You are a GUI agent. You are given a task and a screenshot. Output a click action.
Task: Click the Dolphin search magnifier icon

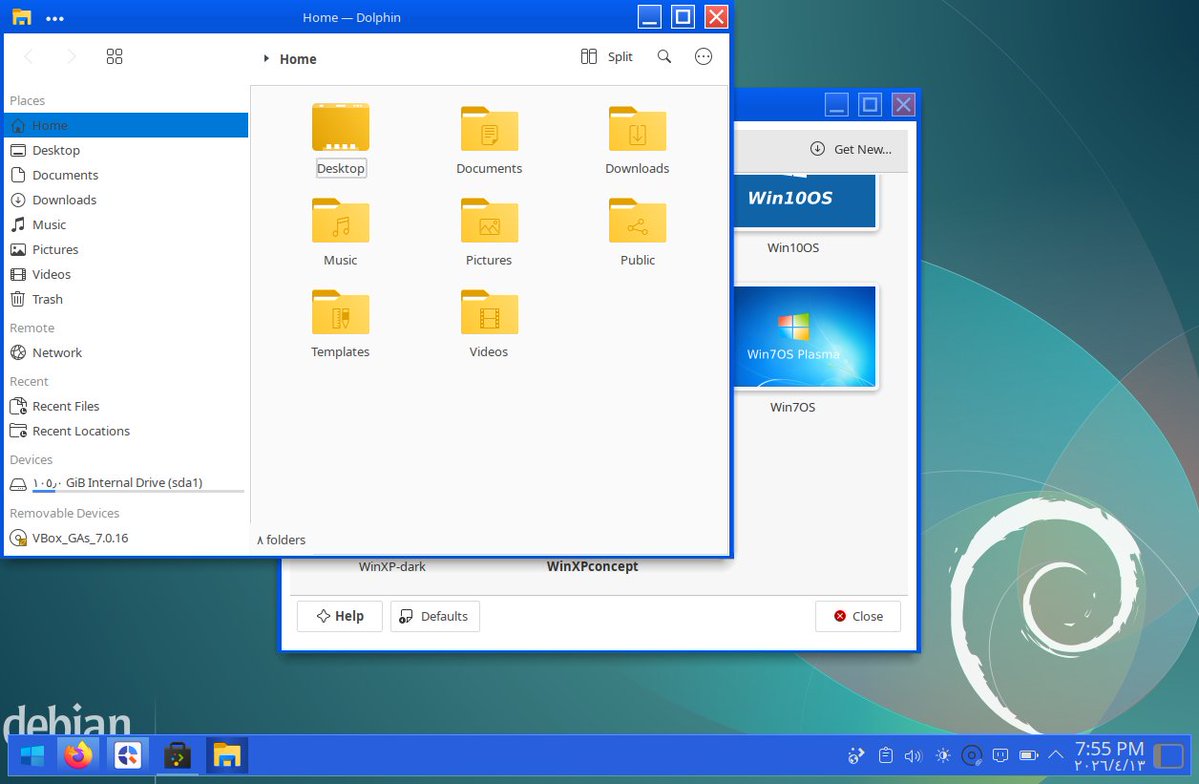[x=664, y=57]
